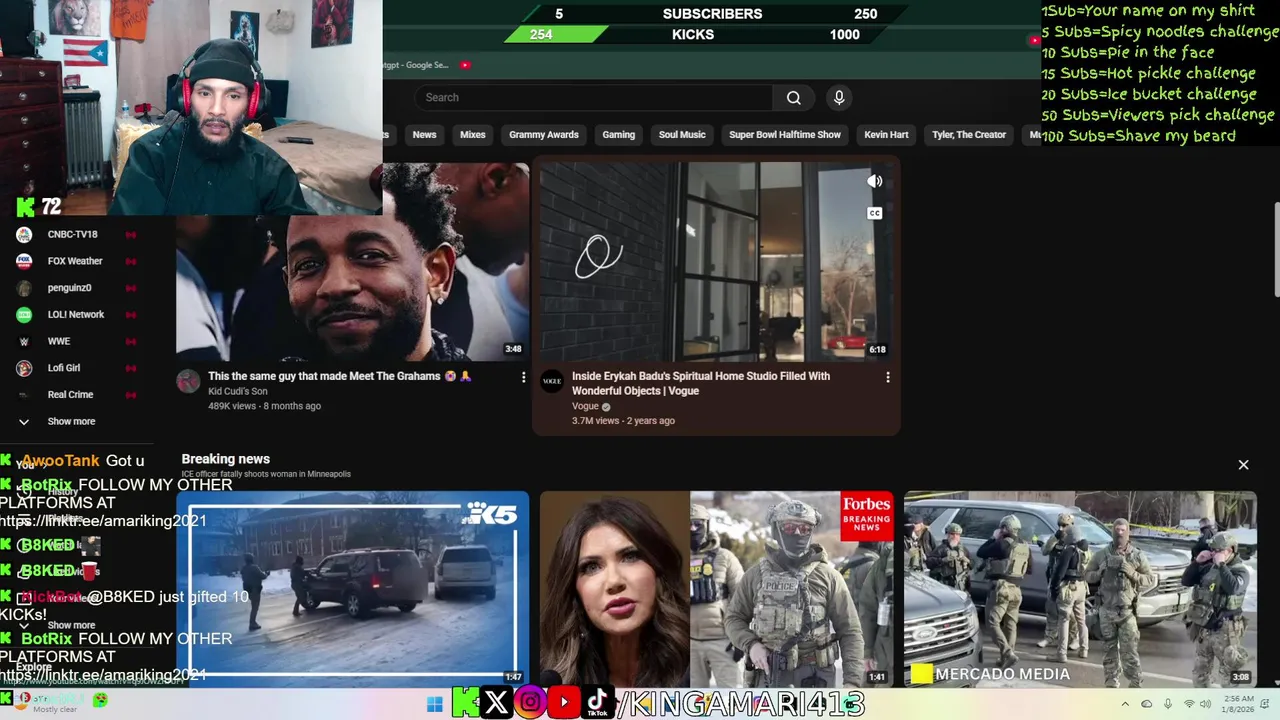Dismiss the Breaking news shelf
The width and height of the screenshot is (1280, 720).
tap(1243, 465)
